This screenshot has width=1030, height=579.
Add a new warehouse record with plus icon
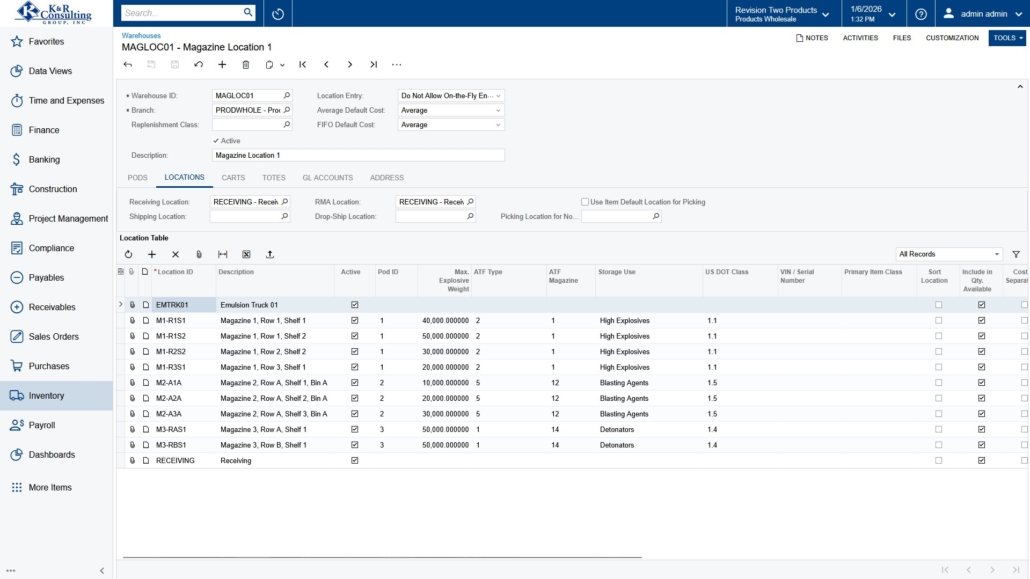(x=222, y=65)
